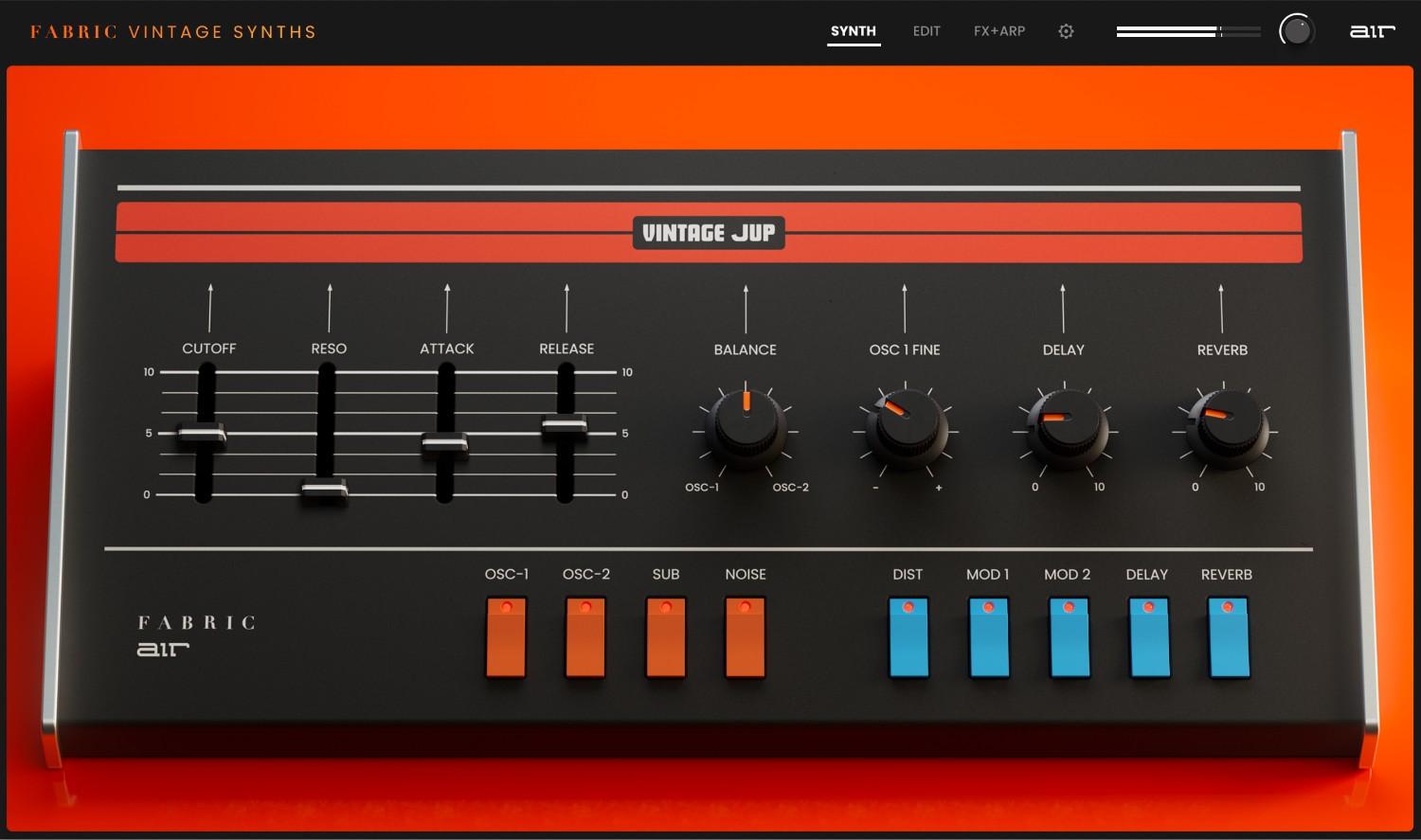Screen dimensions: 1421x840
Task: Click the FABRIC VINTAGE SYNTHS logo
Action: click(174, 31)
